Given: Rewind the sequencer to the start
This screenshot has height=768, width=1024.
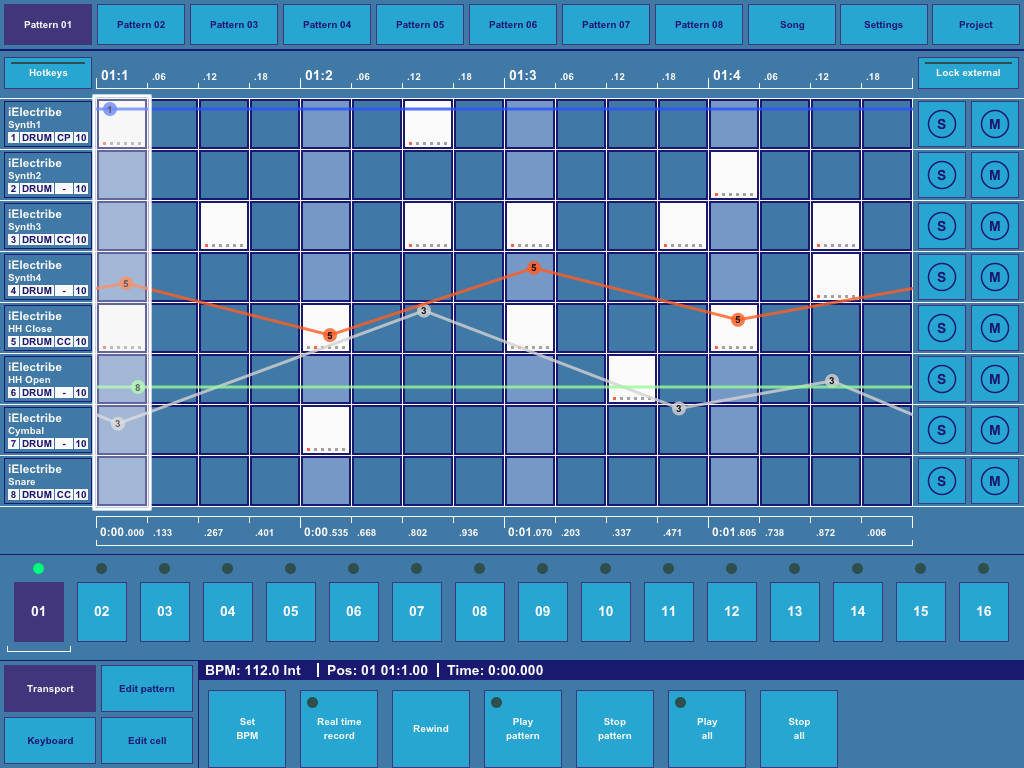Looking at the screenshot, I should [430, 728].
